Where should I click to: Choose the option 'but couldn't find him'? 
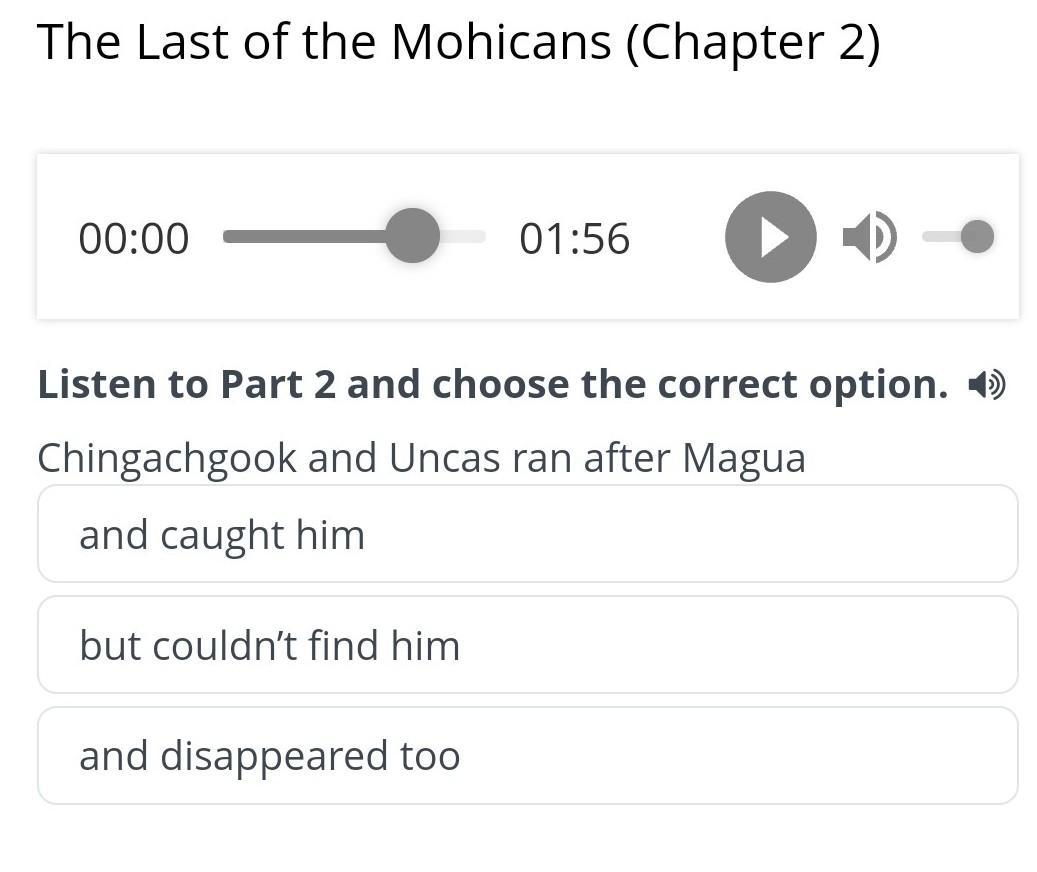coord(527,645)
